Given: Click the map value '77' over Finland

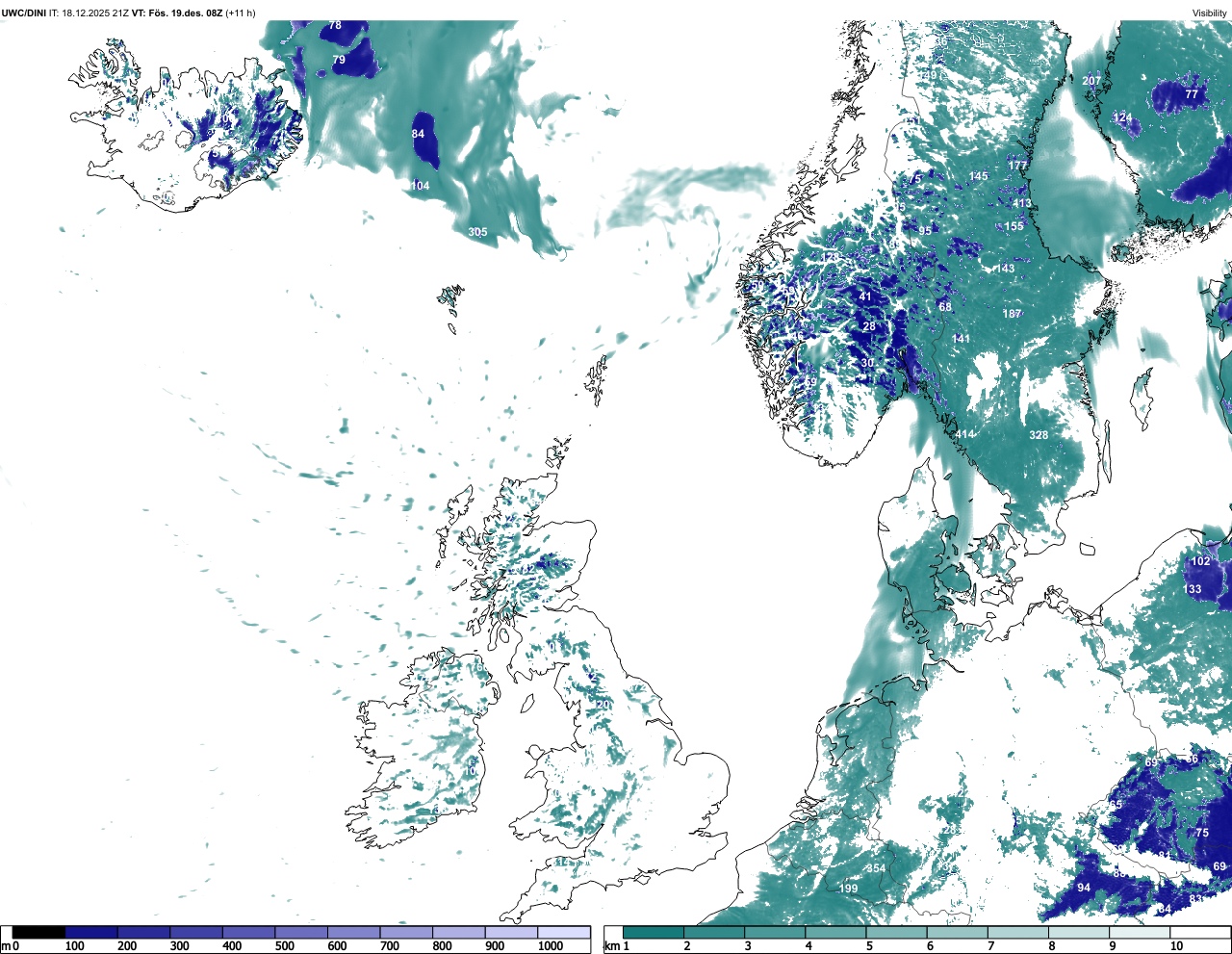Looking at the screenshot, I should (1192, 94).
